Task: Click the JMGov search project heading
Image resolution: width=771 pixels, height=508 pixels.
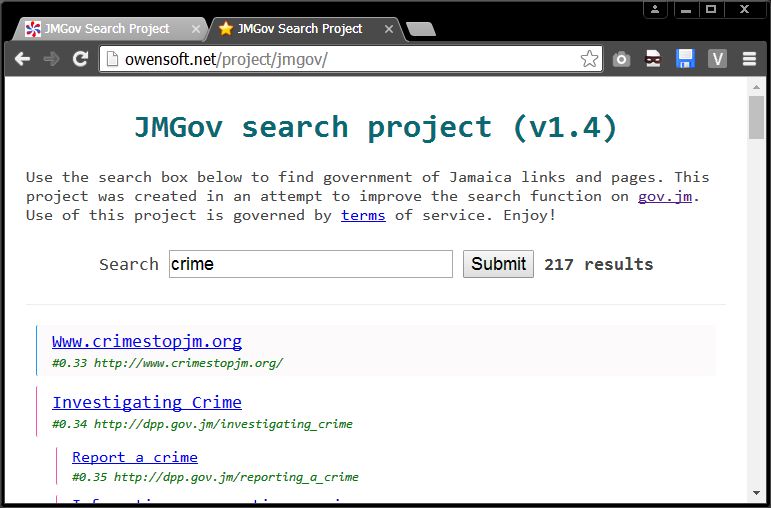Action: pyautogui.click(x=376, y=127)
